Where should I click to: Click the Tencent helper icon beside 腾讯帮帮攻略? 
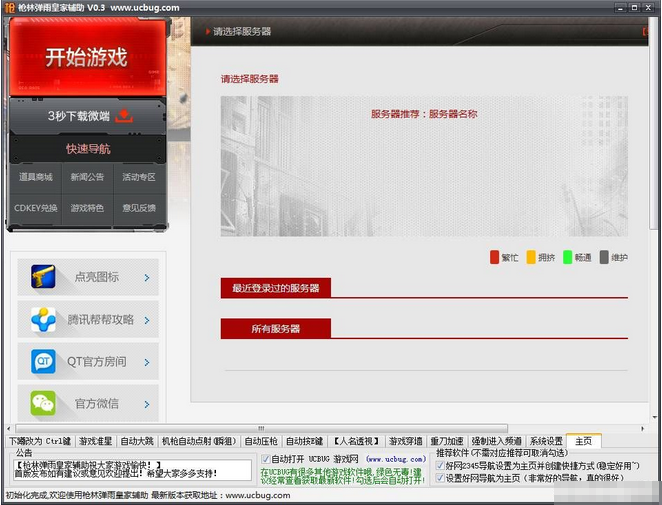point(44,320)
